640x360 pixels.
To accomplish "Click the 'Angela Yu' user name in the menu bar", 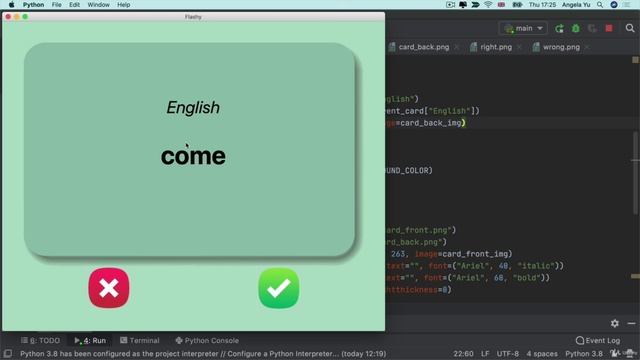I will coord(576,5).
